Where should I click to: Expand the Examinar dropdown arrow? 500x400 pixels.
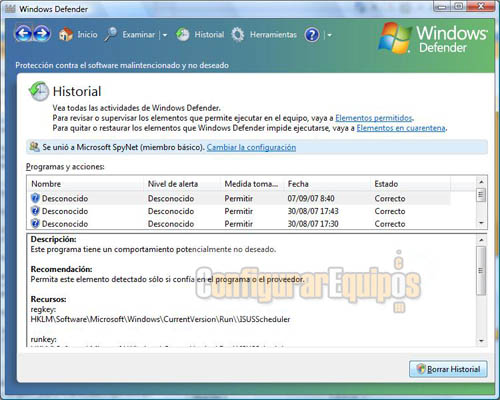pyautogui.click(x=165, y=35)
